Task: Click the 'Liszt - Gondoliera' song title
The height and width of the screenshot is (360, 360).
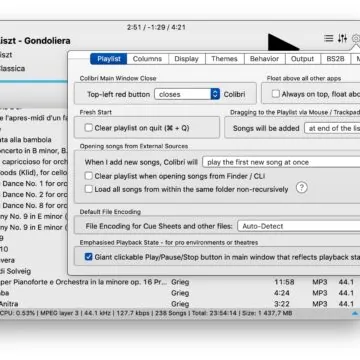Action: pos(35,41)
